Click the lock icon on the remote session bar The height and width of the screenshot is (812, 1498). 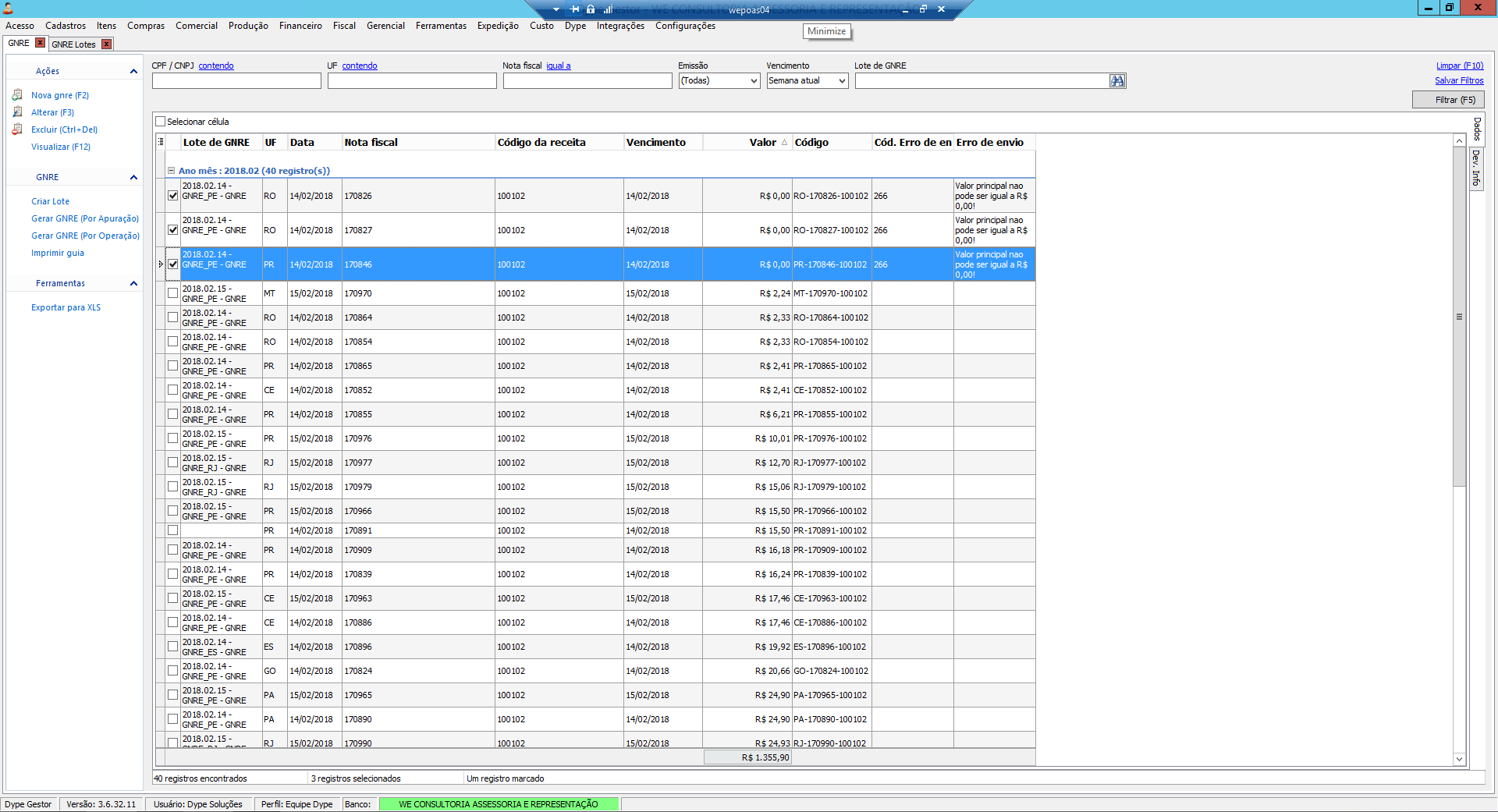(x=591, y=9)
